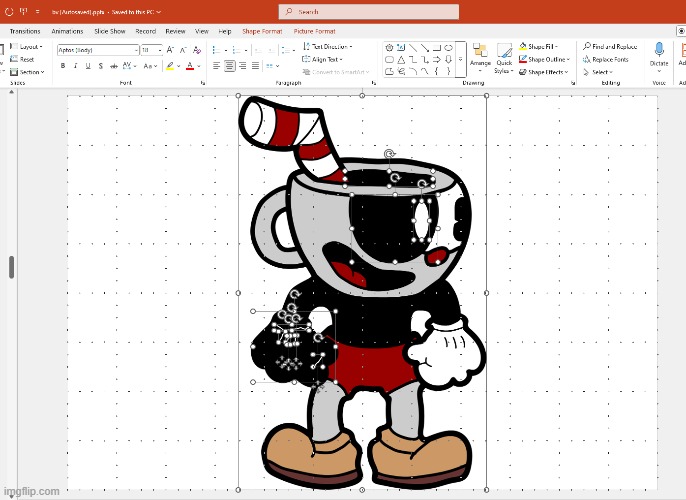686x500 pixels.
Task: Decrease font size
Action: pyautogui.click(x=183, y=50)
